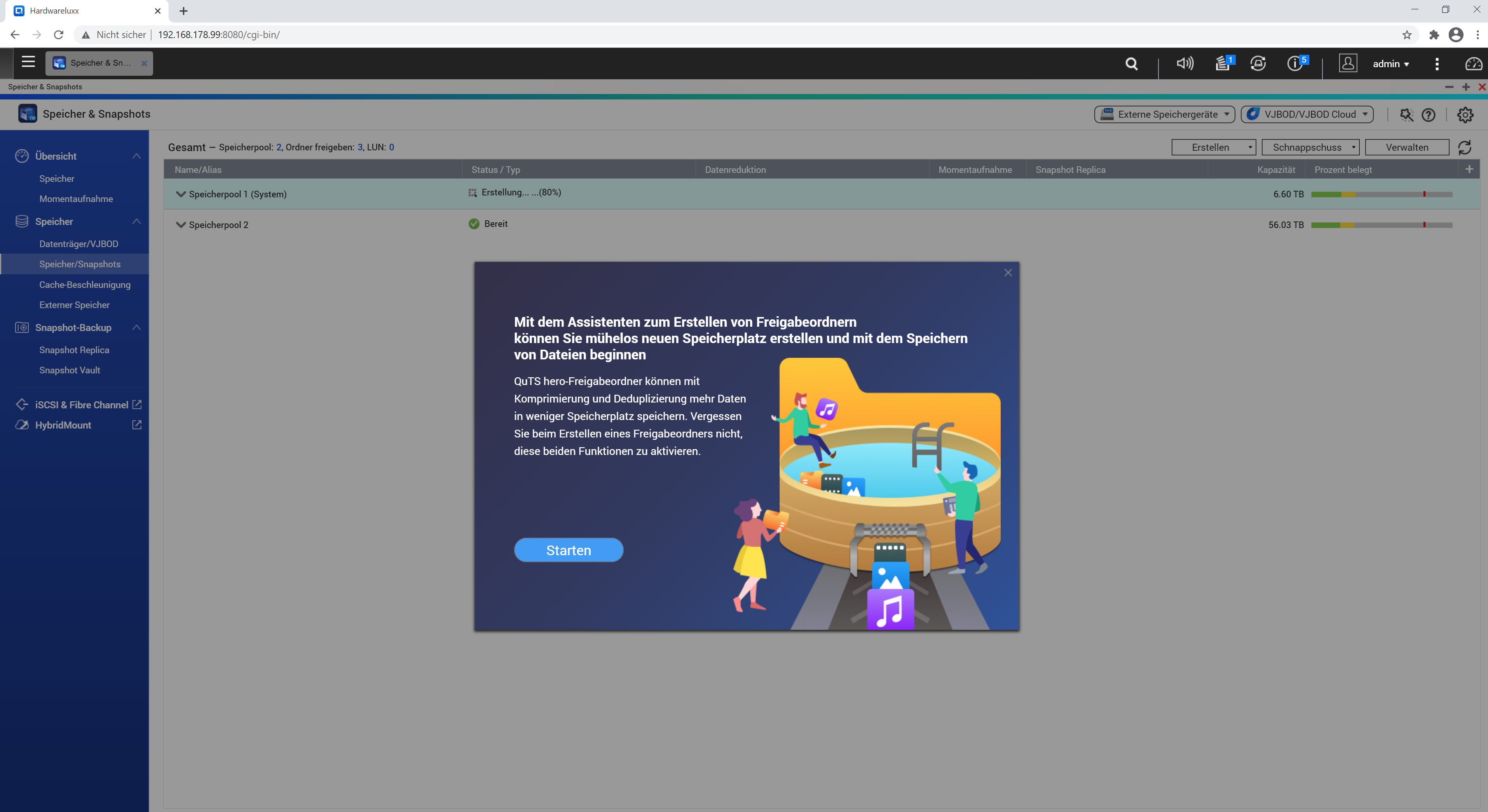Click the Verwalten button
The image size is (1488, 812).
click(x=1406, y=147)
